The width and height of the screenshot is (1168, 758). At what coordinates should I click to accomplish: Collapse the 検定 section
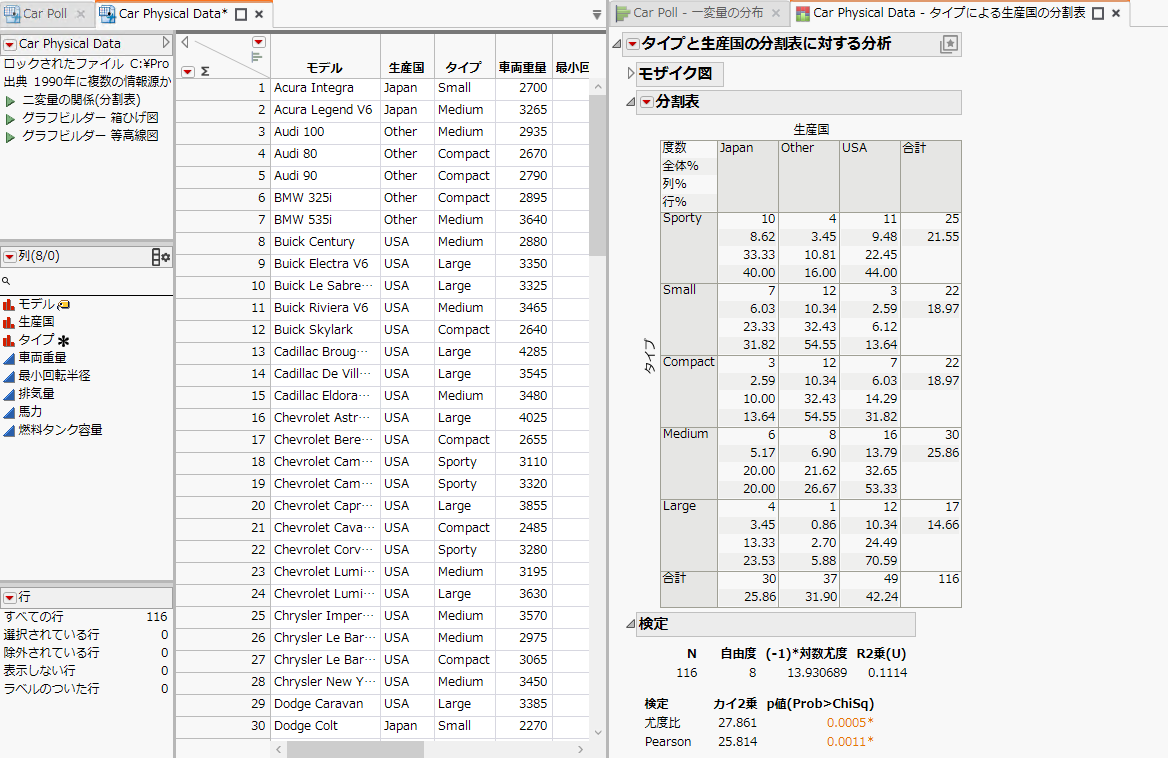pos(630,624)
